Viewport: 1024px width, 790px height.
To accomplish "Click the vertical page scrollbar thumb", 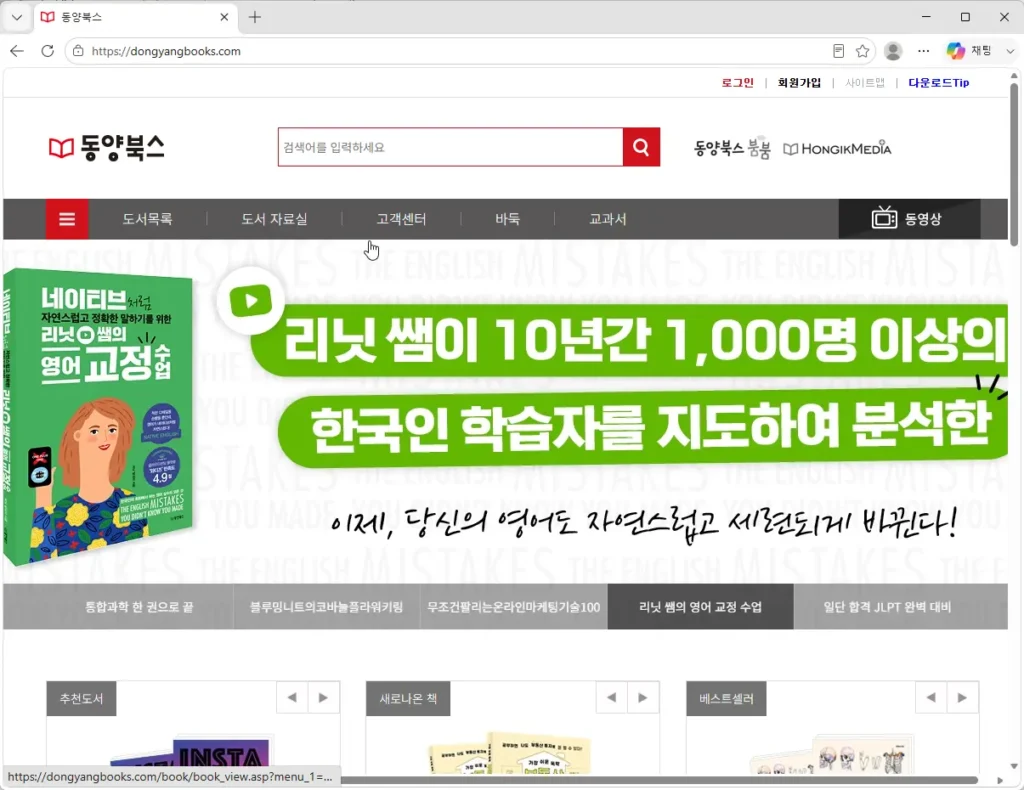I will click(1014, 165).
